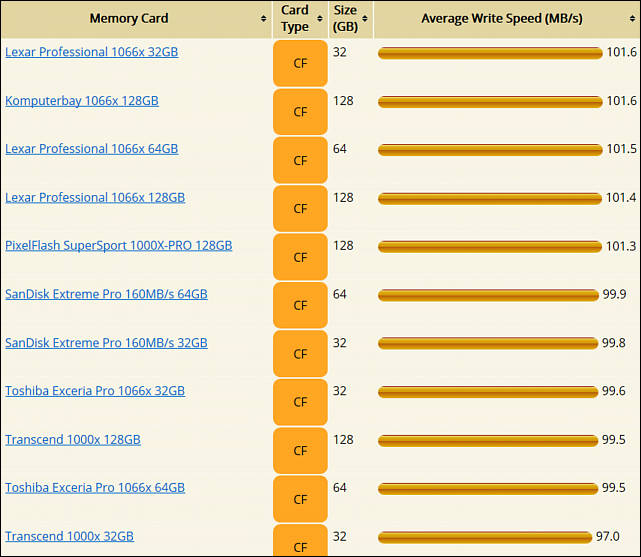Click CF badge for Toshiba 32GB row
641x557 pixels.
[x=300, y=402]
